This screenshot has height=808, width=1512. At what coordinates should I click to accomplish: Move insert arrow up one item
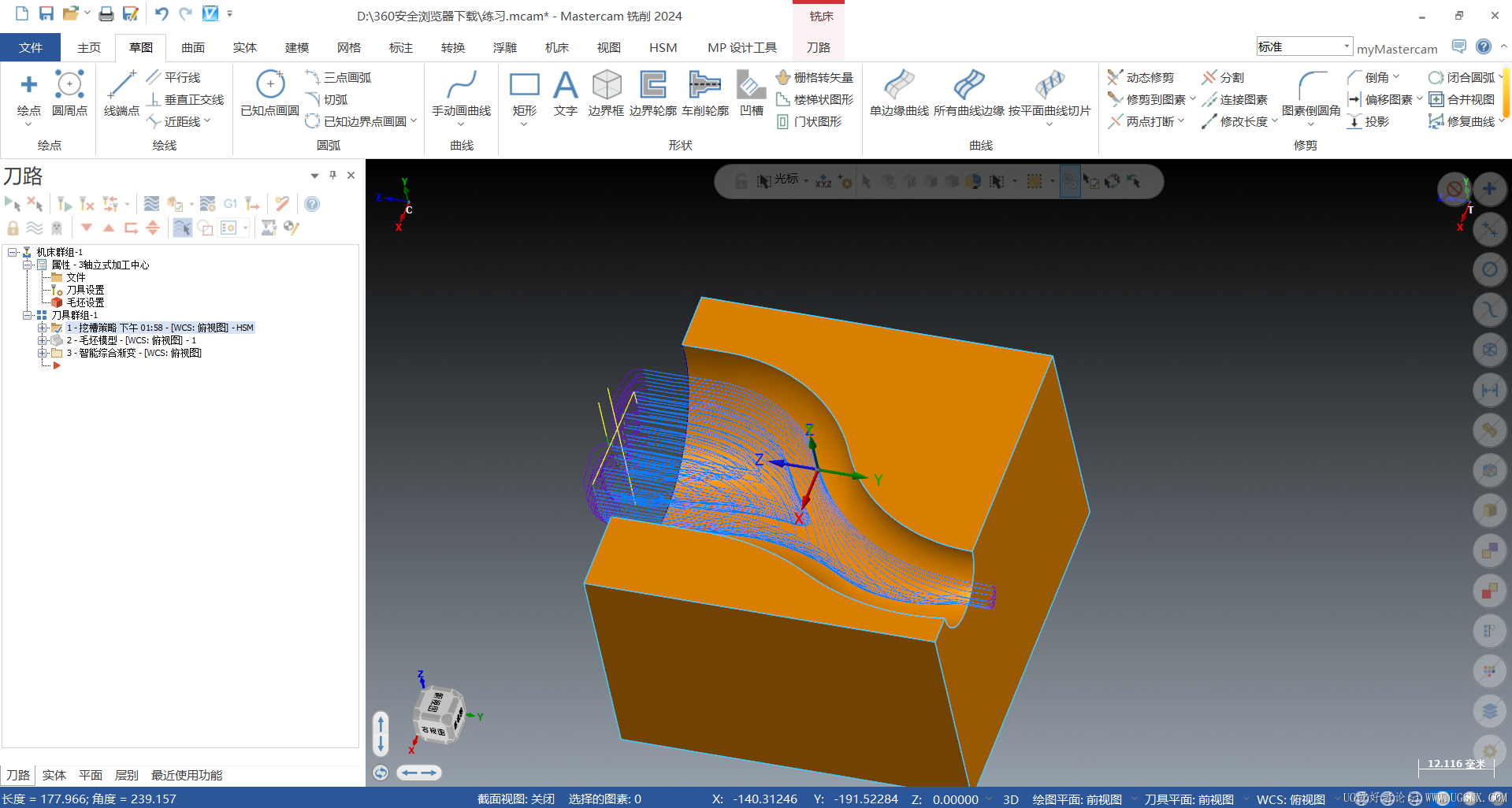109,228
